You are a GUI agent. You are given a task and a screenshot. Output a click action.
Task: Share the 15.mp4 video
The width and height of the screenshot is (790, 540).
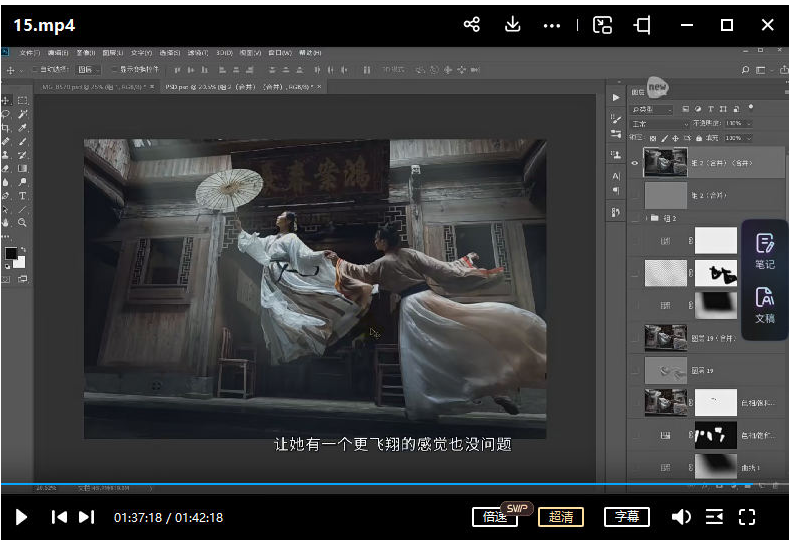click(x=472, y=24)
